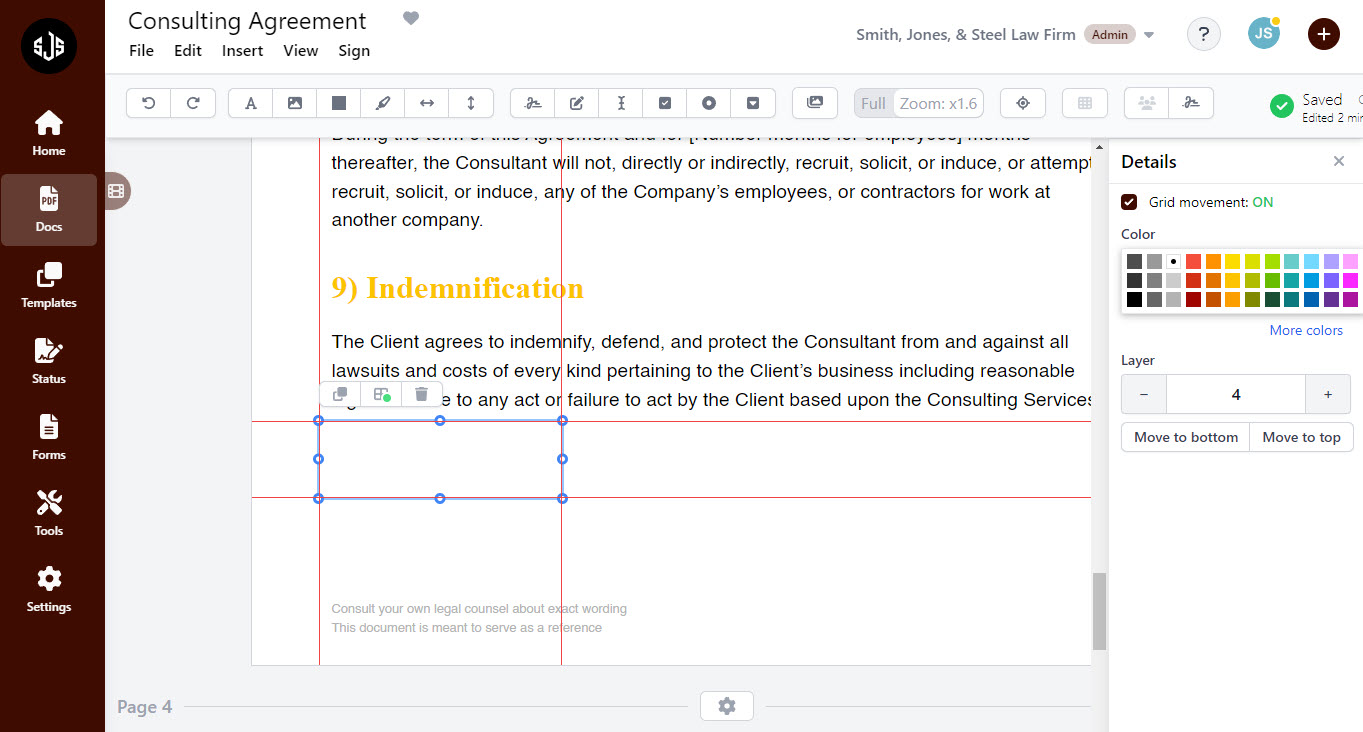Click the layer number field showing 4
This screenshot has height=732, width=1363.
1236,394
